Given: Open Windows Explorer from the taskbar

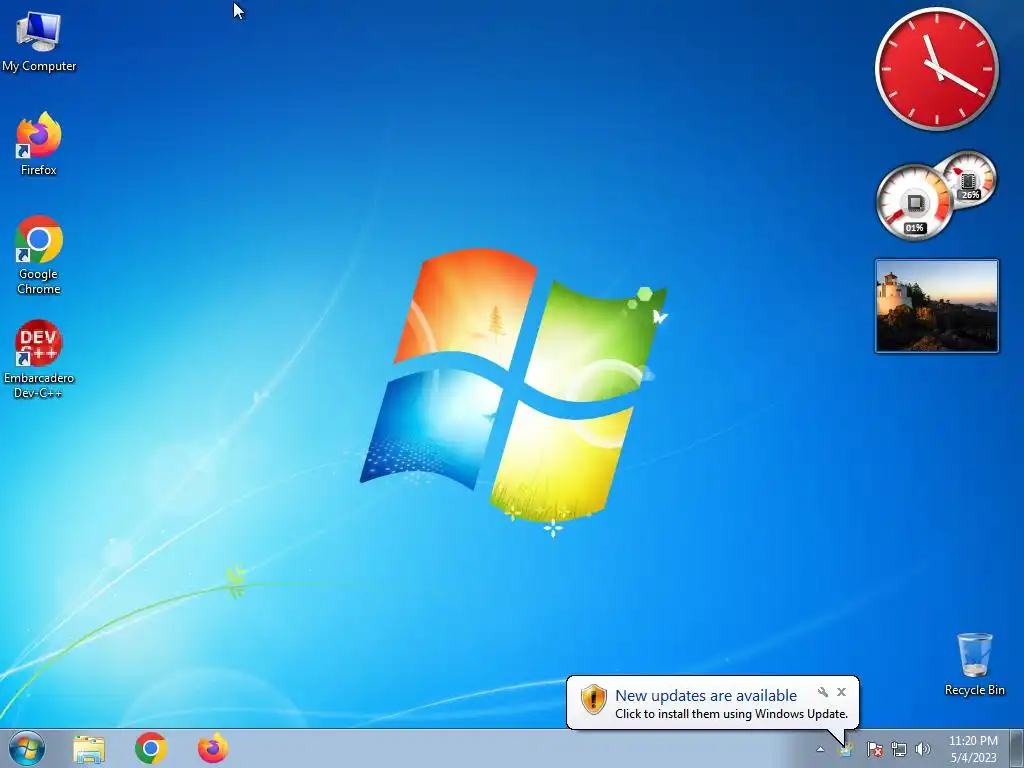Looking at the screenshot, I should 89,749.
